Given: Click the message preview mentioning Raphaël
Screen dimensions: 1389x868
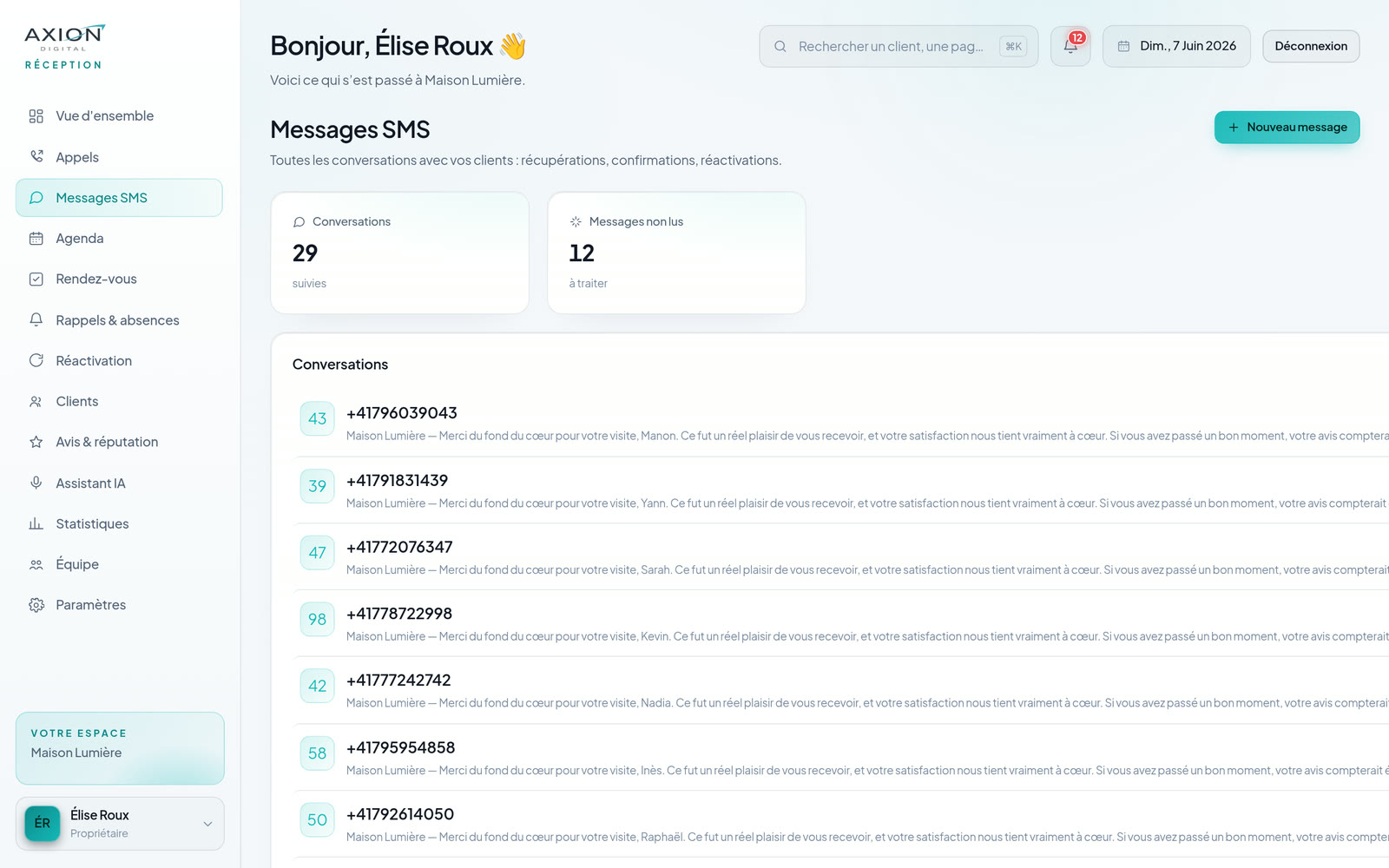Looking at the screenshot, I should 867,837.
